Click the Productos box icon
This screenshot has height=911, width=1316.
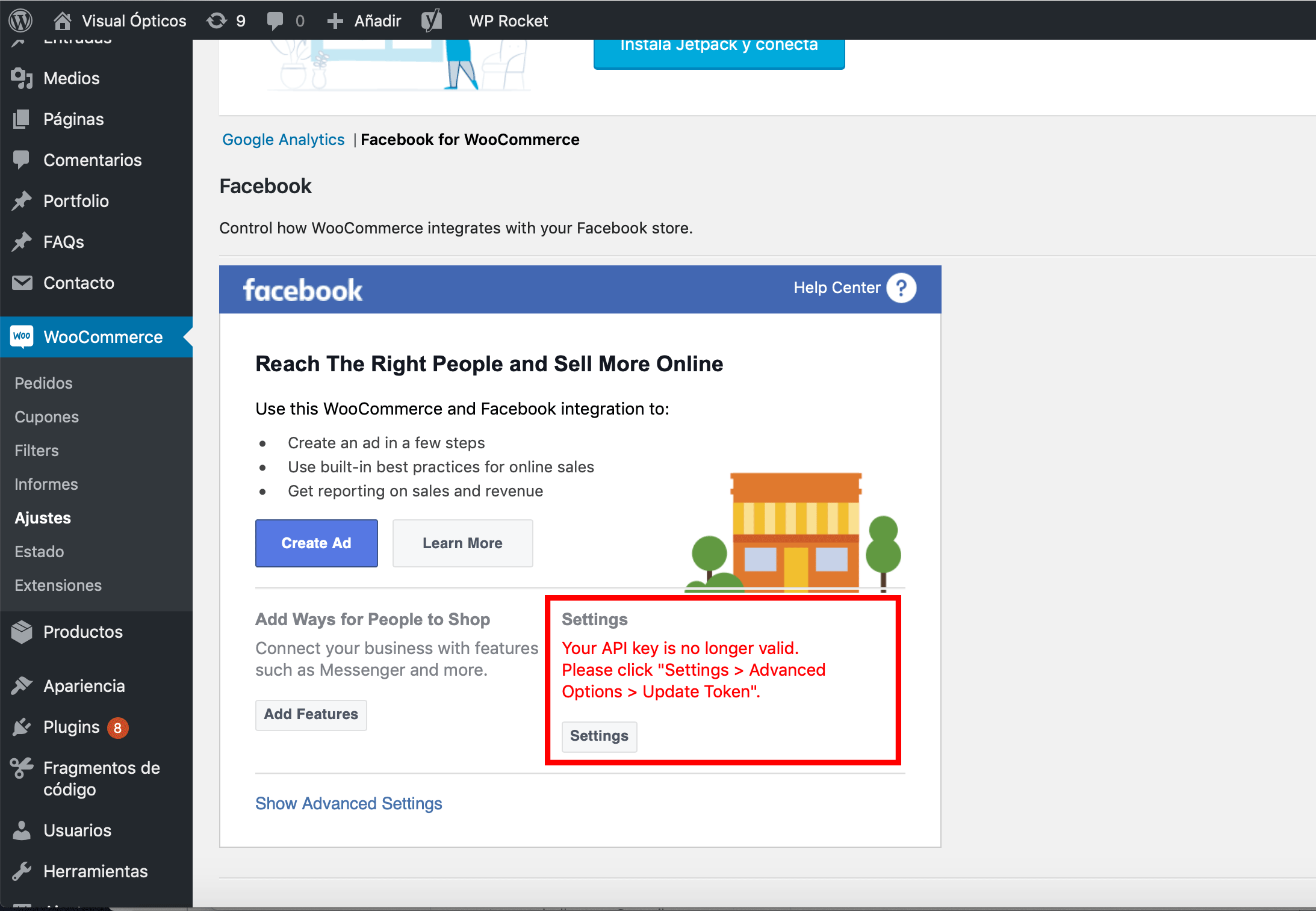22,632
